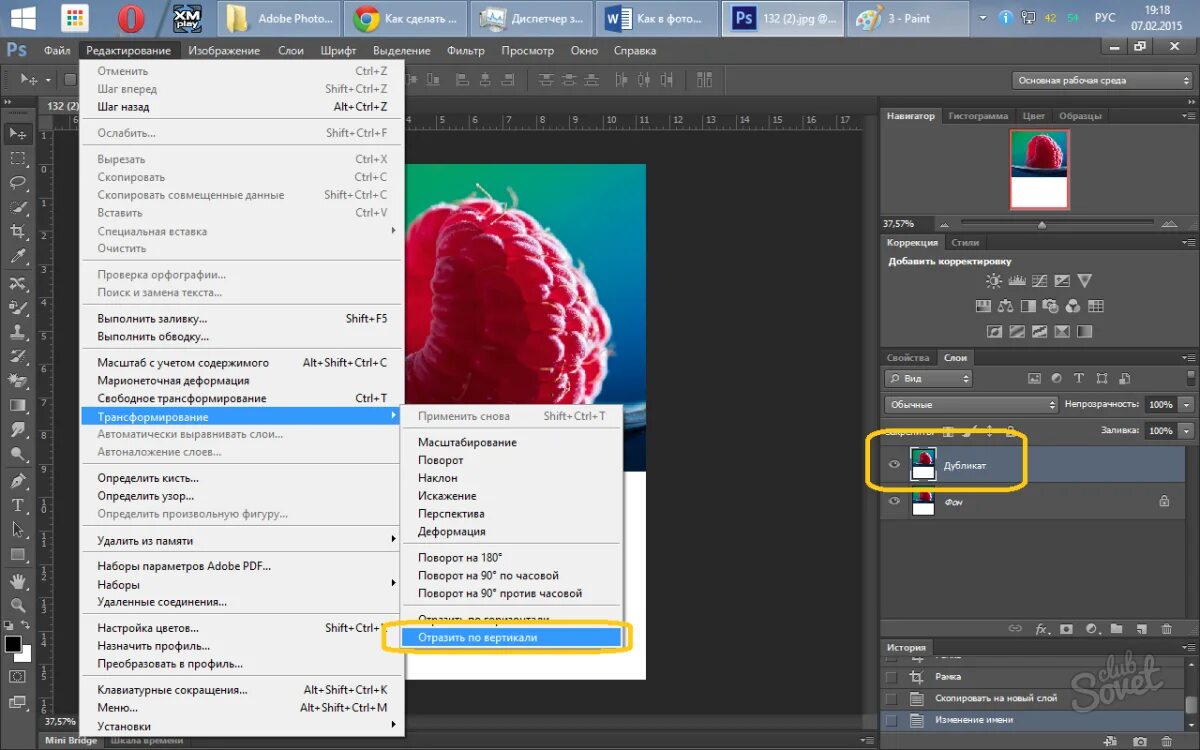Viewport: 1200px width, 750px height.
Task: Add a Curves adjustment
Action: 1039,281
